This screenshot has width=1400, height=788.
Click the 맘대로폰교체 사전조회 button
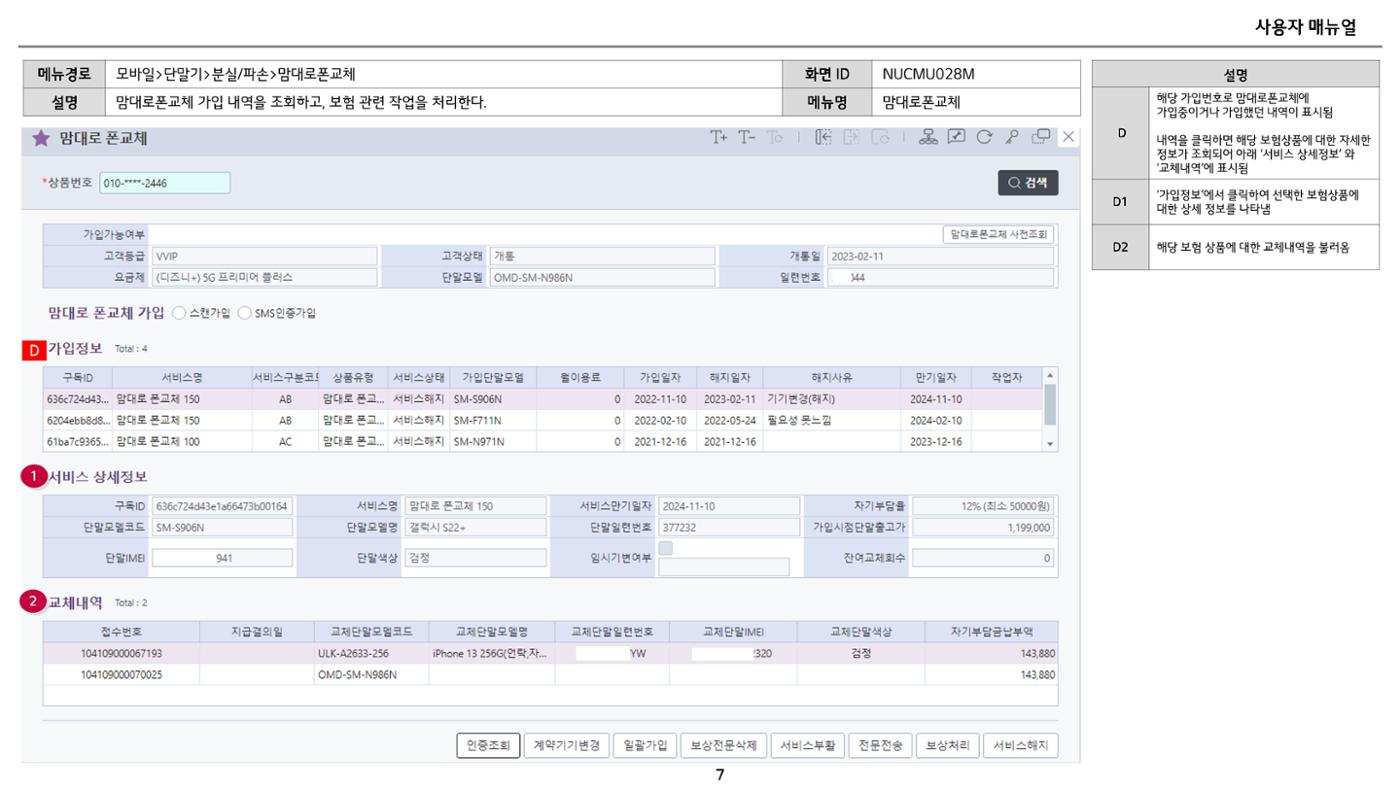[x=998, y=234]
